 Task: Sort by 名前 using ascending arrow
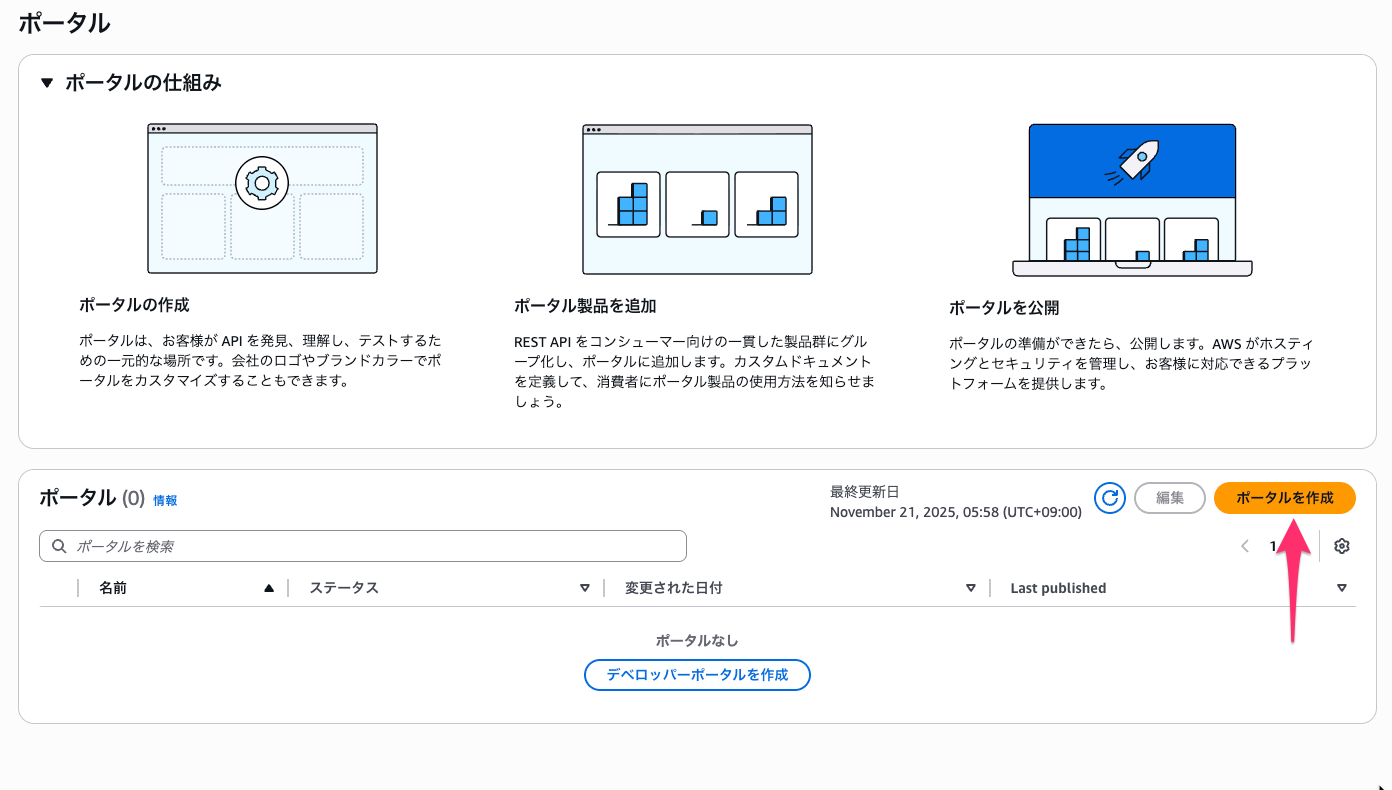tap(268, 588)
